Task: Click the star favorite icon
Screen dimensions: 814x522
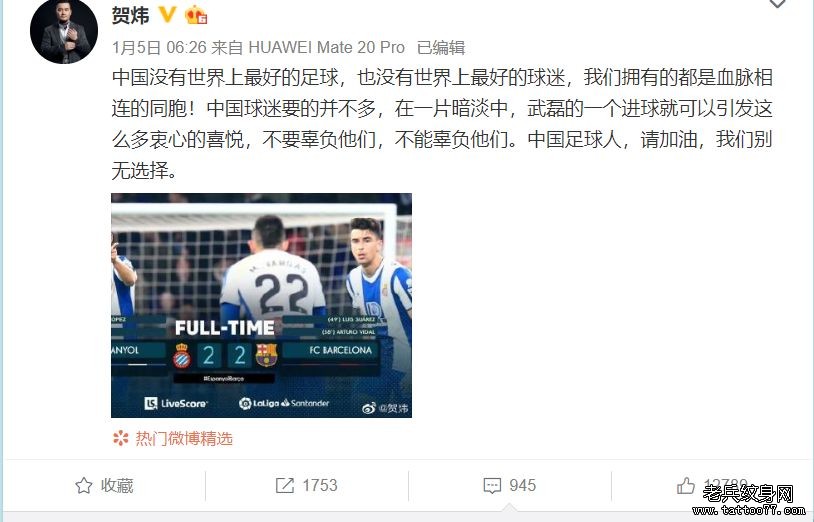Action: click(x=84, y=486)
